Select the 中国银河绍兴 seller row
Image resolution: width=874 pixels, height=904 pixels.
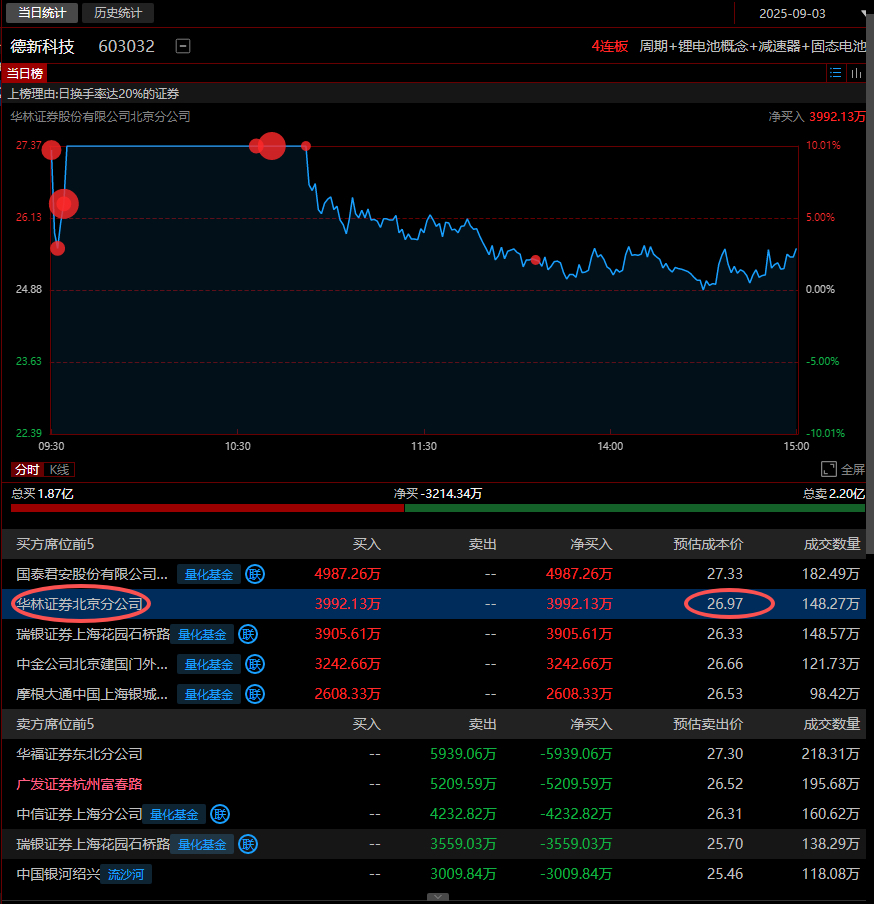tap(434, 874)
